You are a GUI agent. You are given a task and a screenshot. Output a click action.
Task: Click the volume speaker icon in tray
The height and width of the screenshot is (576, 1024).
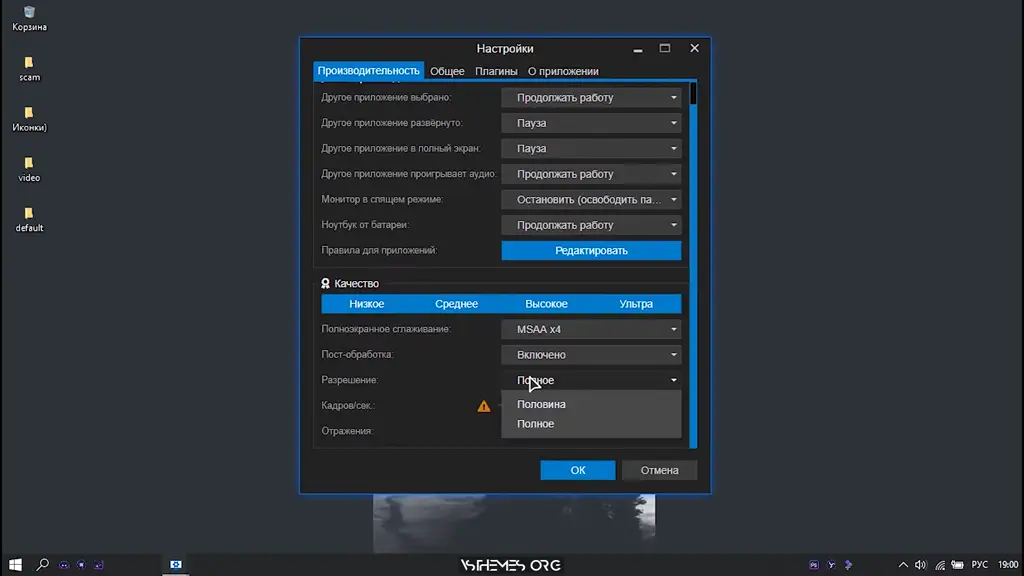click(920, 564)
